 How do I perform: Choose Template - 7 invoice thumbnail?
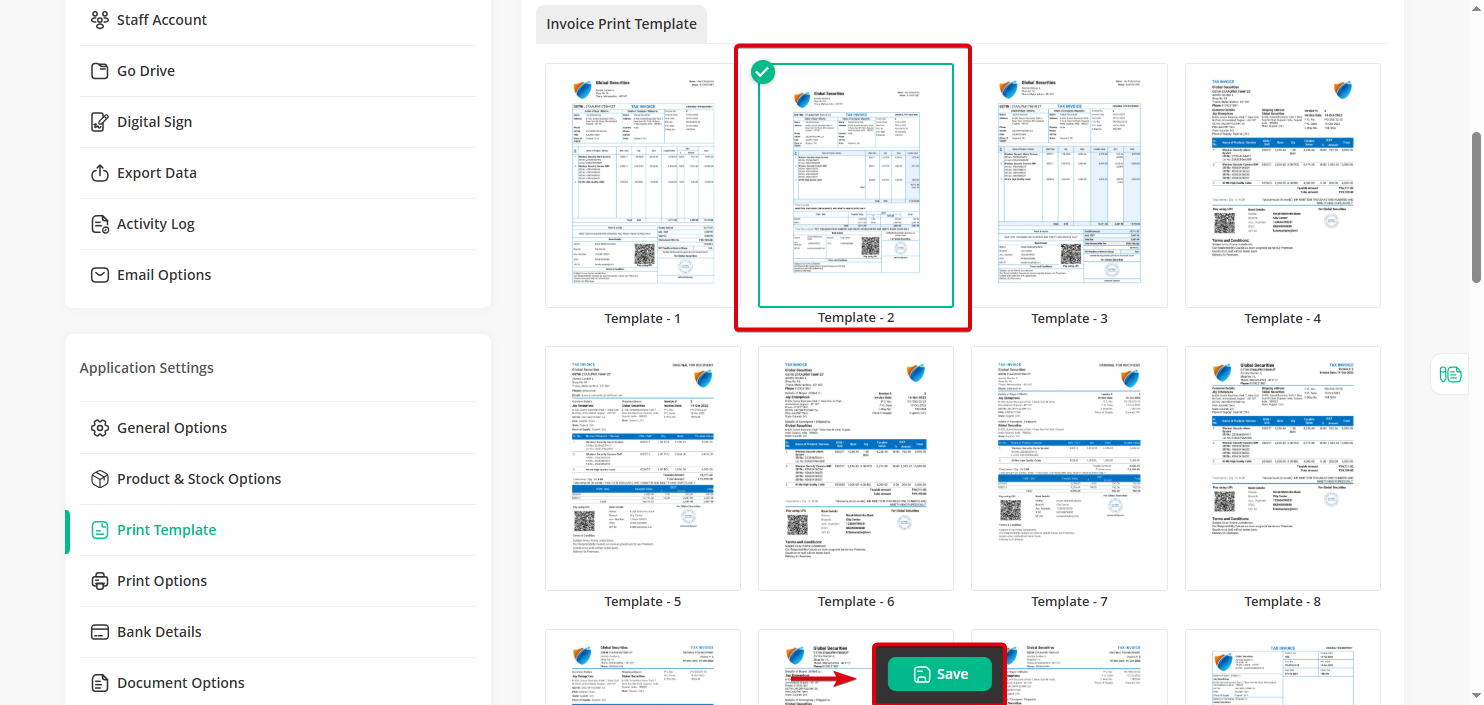(1069, 469)
